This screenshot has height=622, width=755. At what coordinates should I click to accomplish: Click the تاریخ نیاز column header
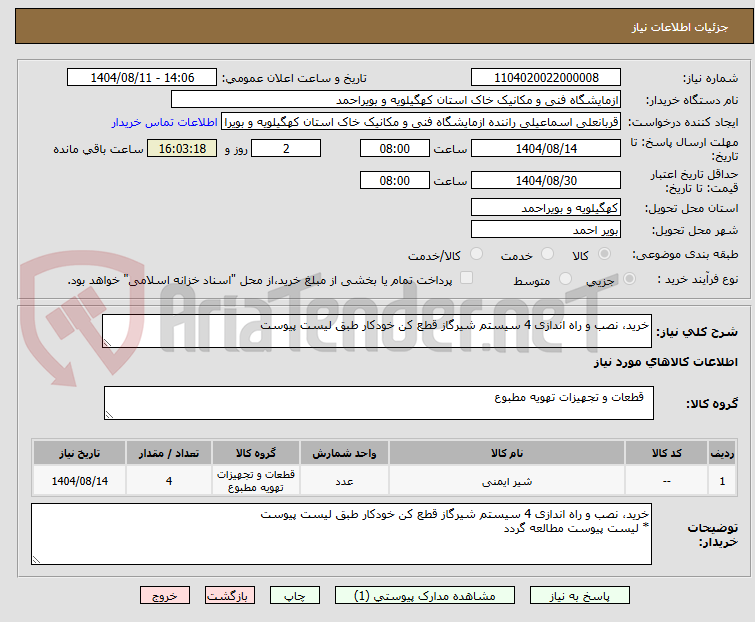pyautogui.click(x=79, y=453)
